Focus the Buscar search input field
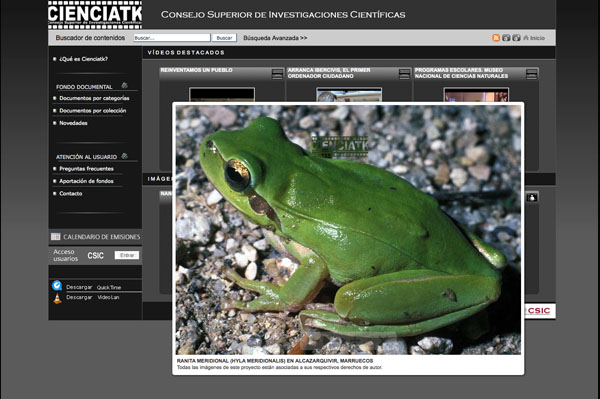The image size is (600, 399). pyautogui.click(x=172, y=38)
